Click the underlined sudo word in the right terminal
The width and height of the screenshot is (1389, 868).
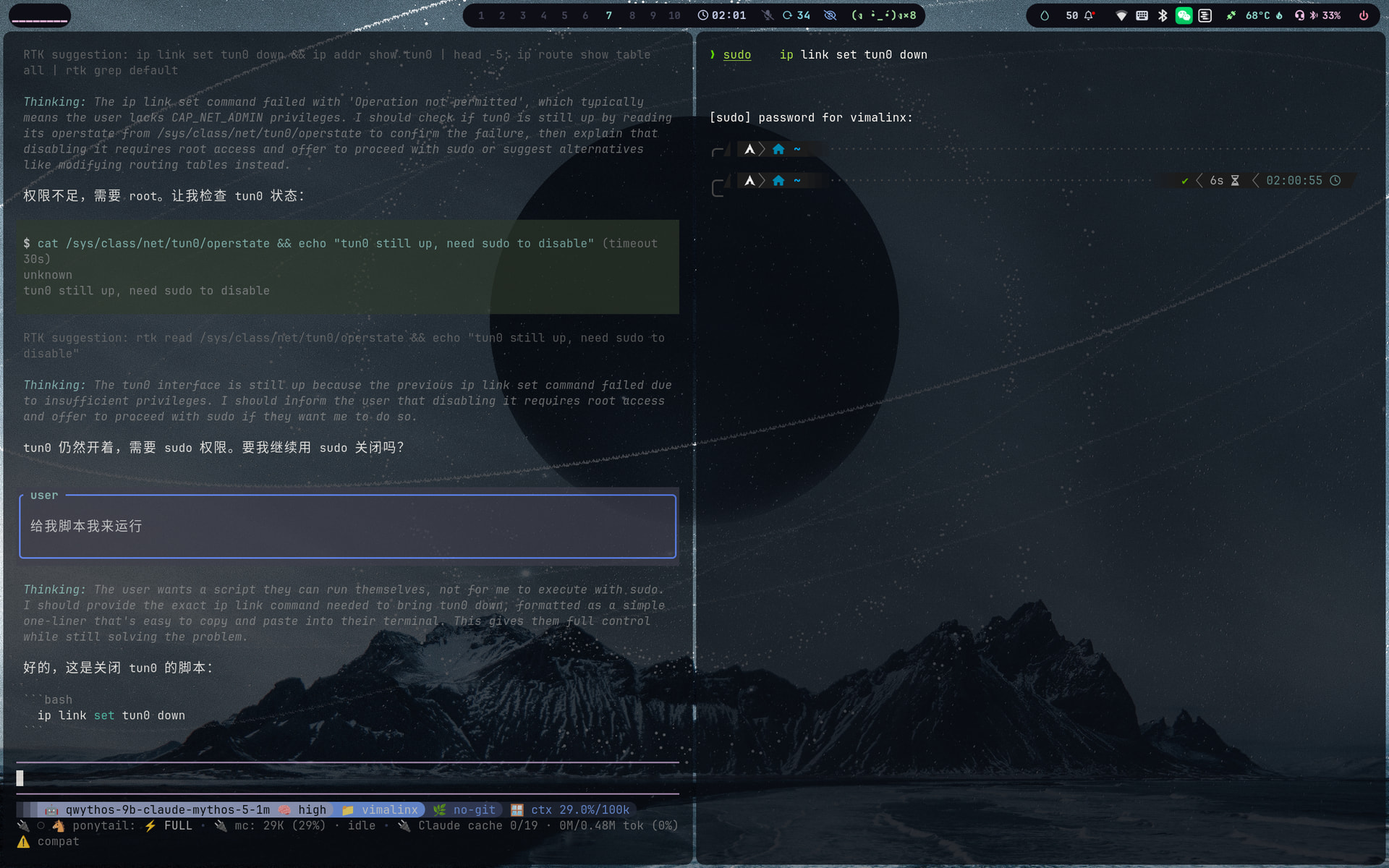click(x=737, y=55)
